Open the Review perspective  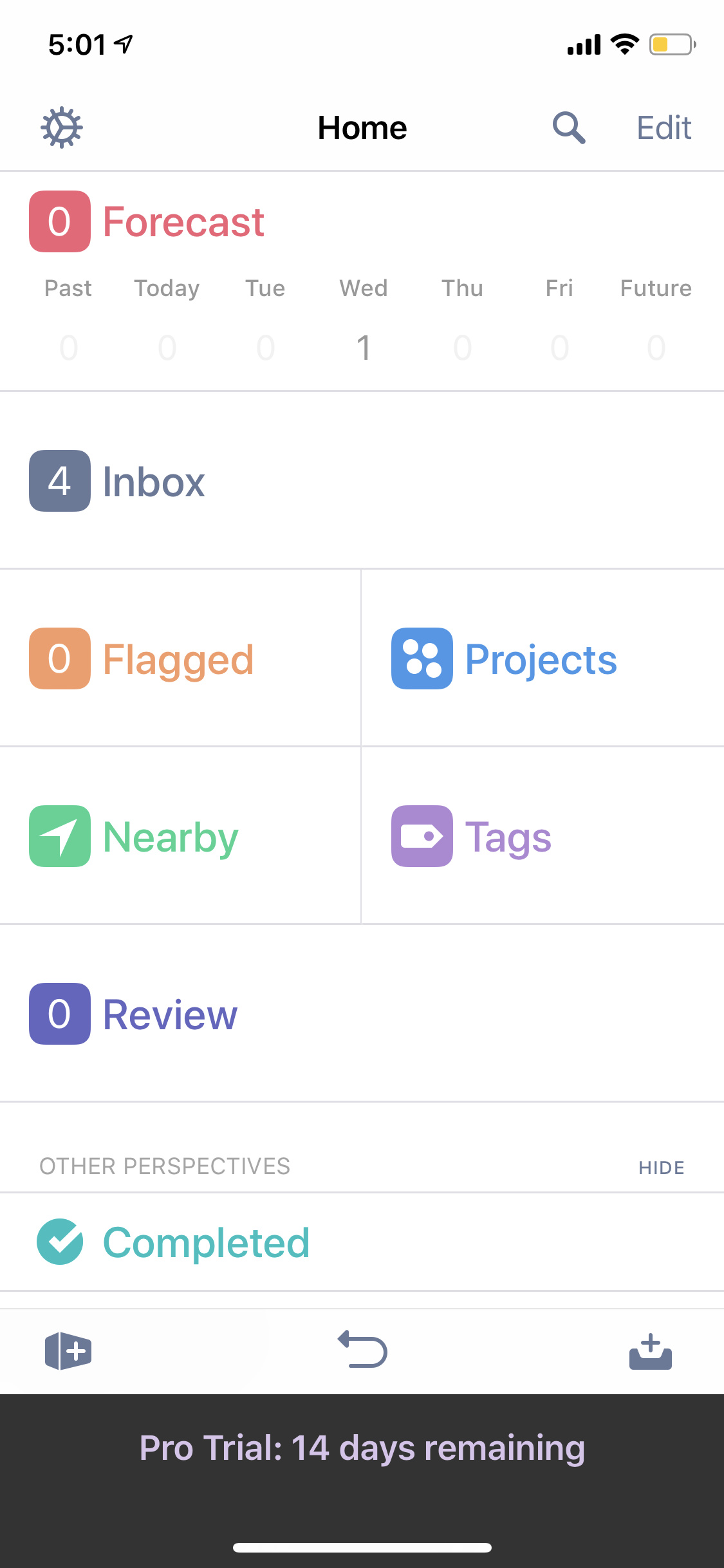pyautogui.click(x=362, y=1014)
